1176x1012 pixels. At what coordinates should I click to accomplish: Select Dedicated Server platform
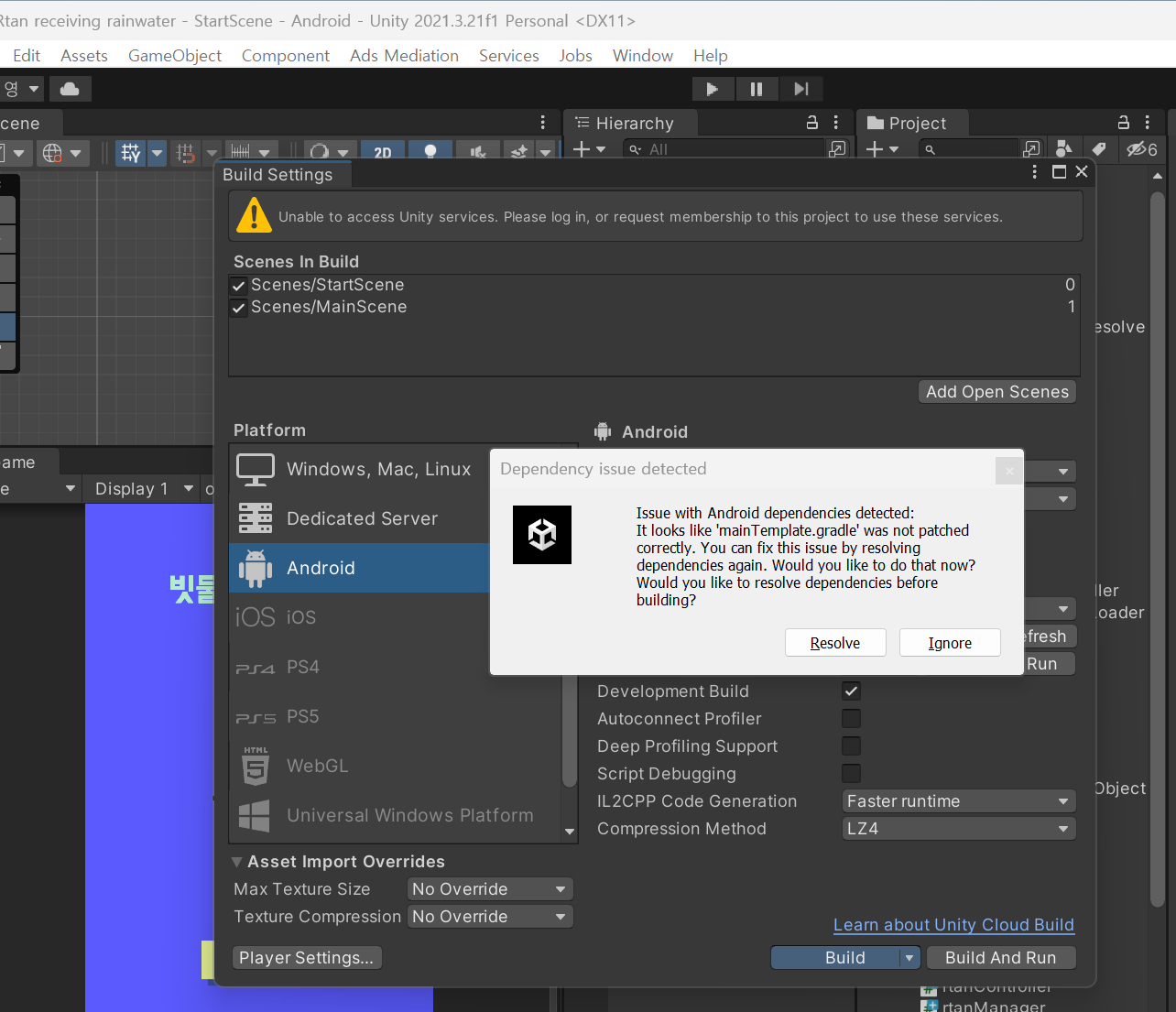tap(359, 518)
